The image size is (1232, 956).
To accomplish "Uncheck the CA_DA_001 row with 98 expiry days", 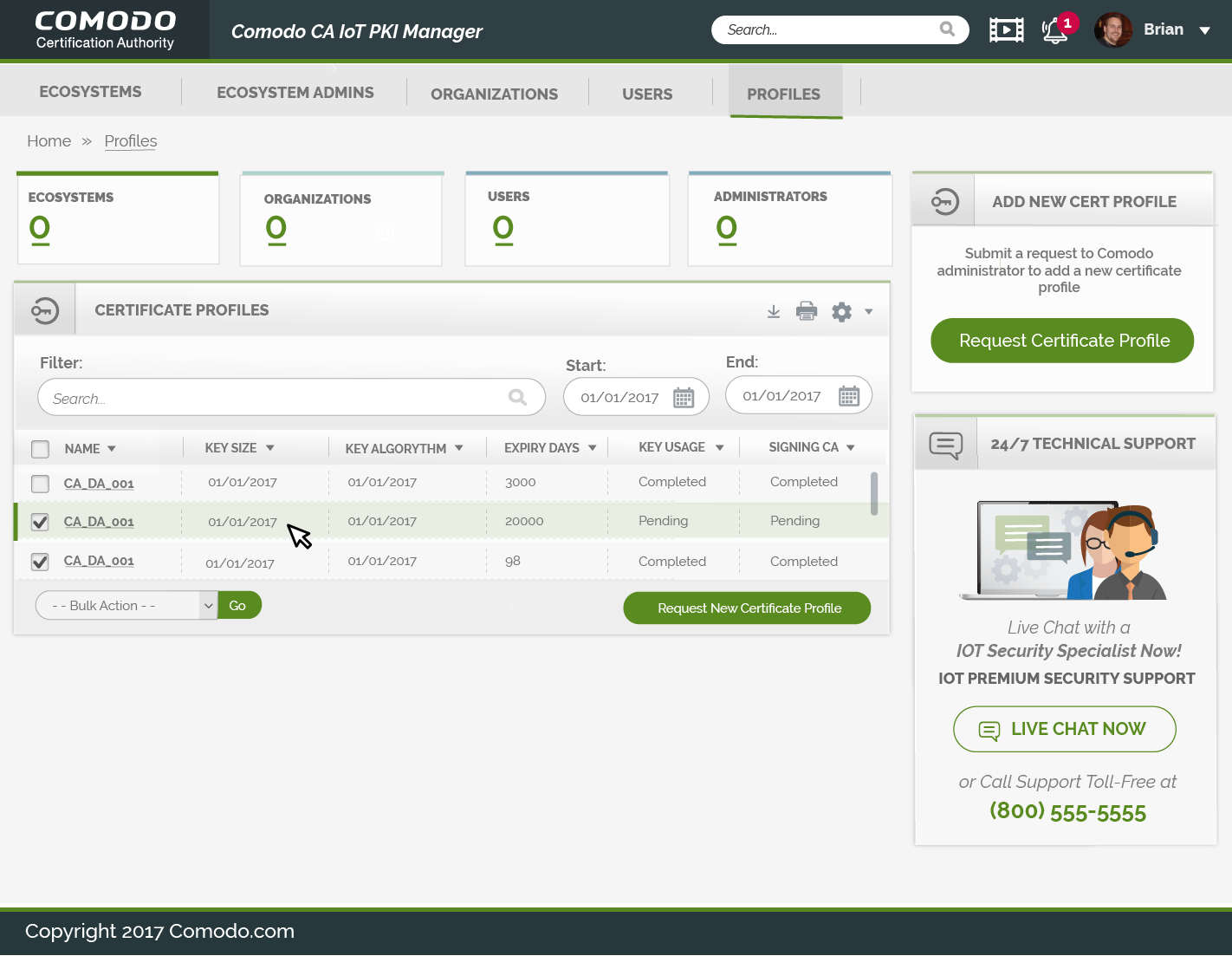I will (x=40, y=562).
